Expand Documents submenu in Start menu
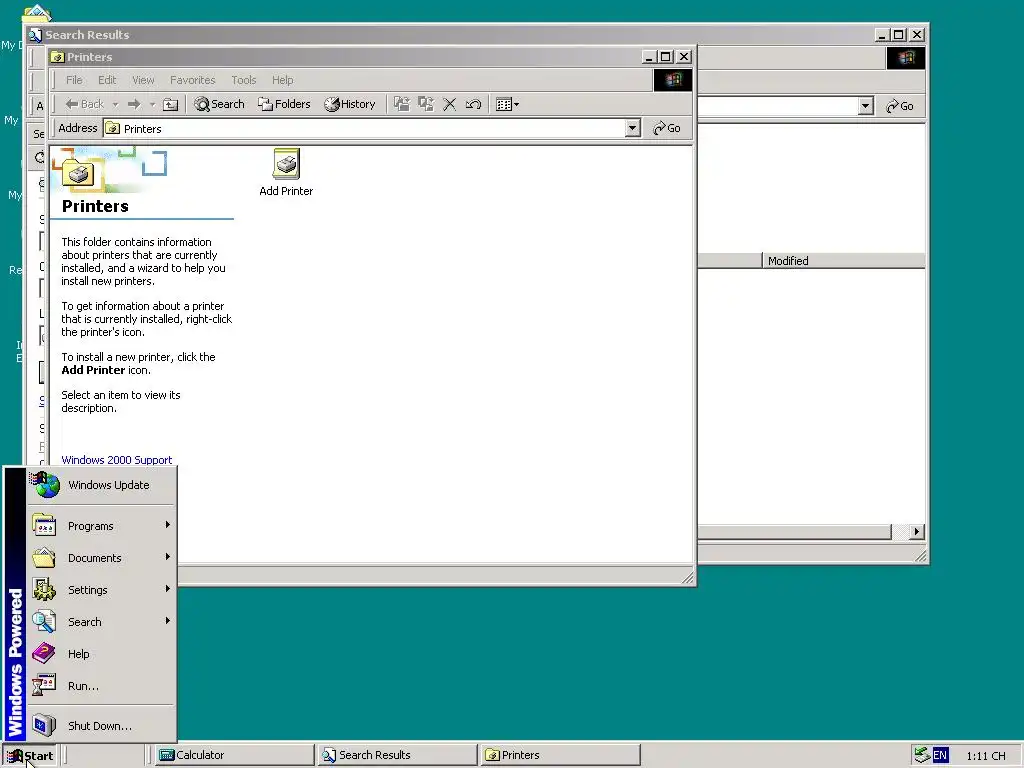 (101, 558)
